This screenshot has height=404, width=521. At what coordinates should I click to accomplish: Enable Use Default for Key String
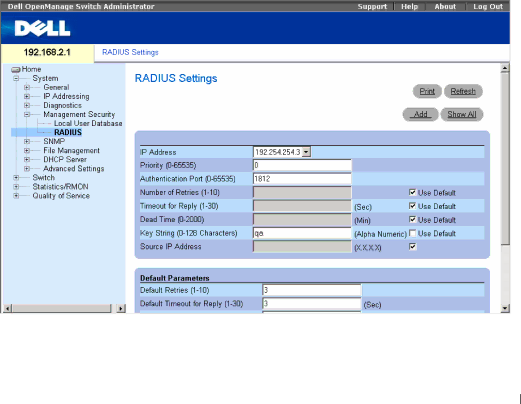pos(412,233)
